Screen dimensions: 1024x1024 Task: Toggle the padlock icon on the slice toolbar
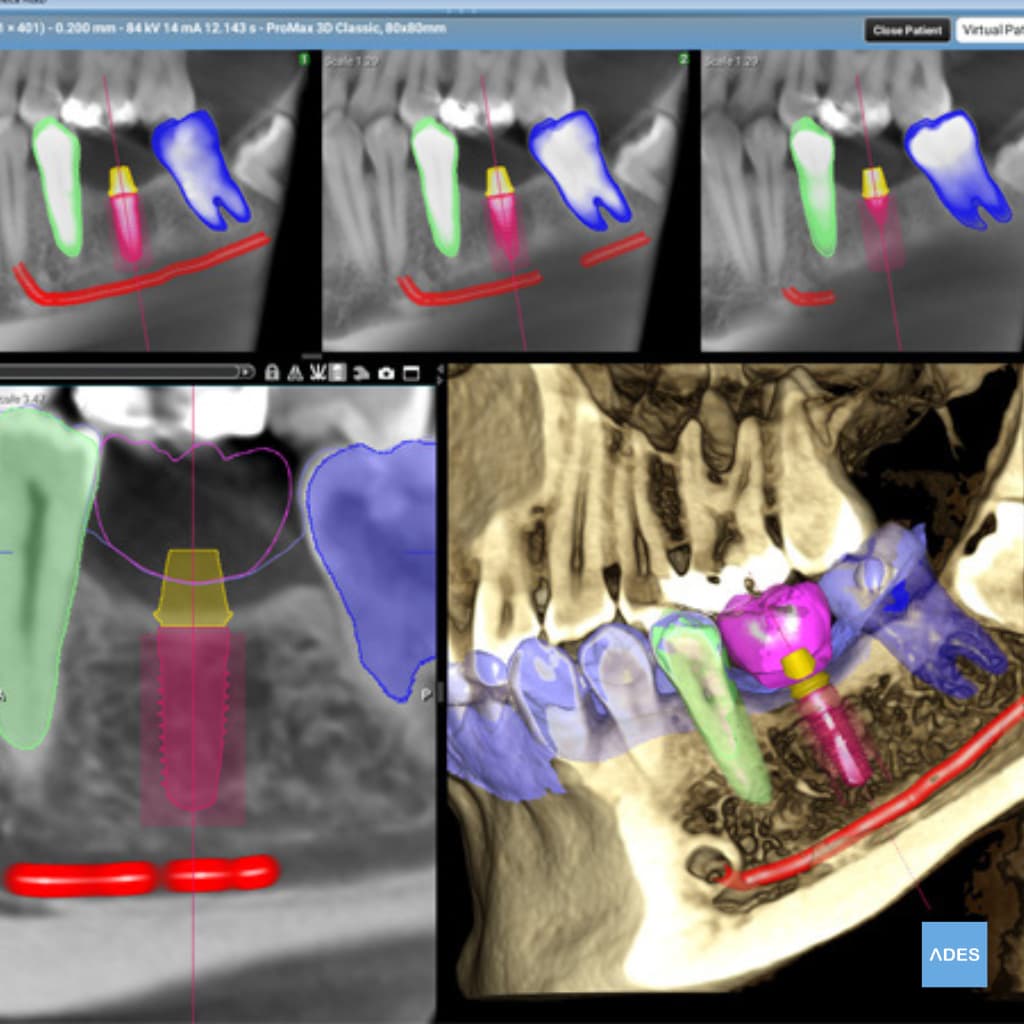pos(272,372)
